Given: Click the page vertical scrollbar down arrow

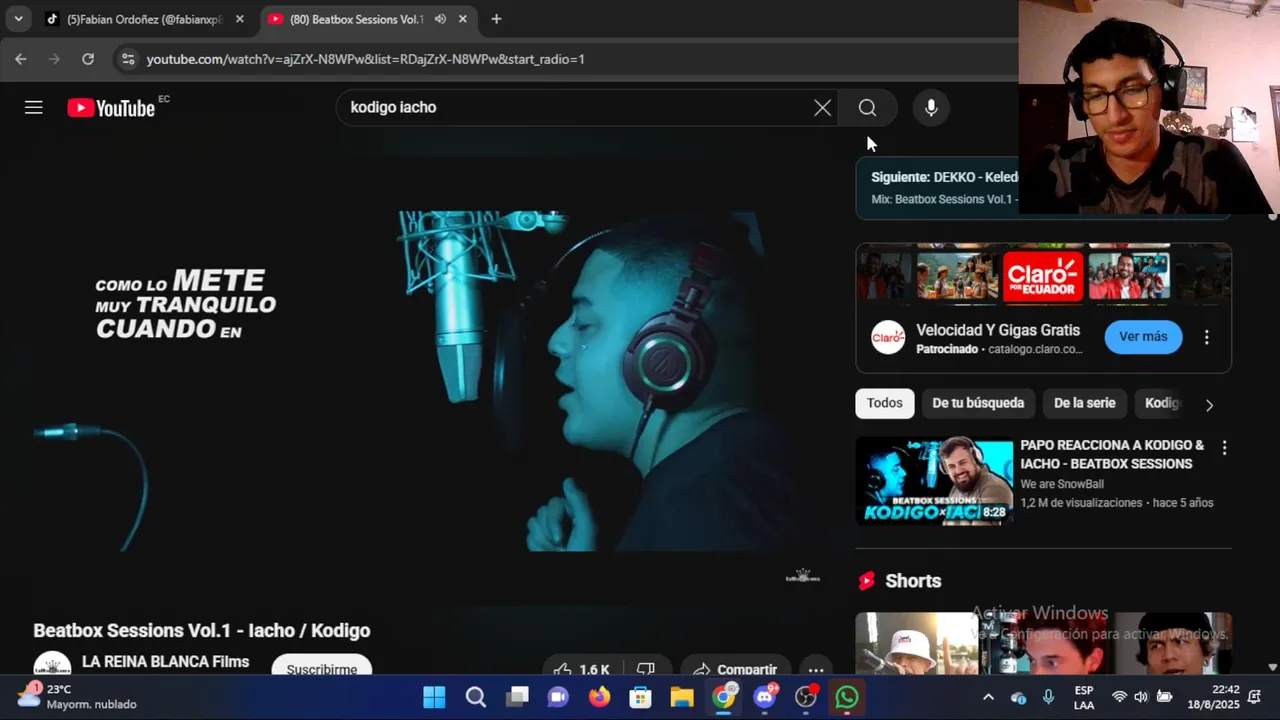Looking at the screenshot, I should tap(1272, 667).
